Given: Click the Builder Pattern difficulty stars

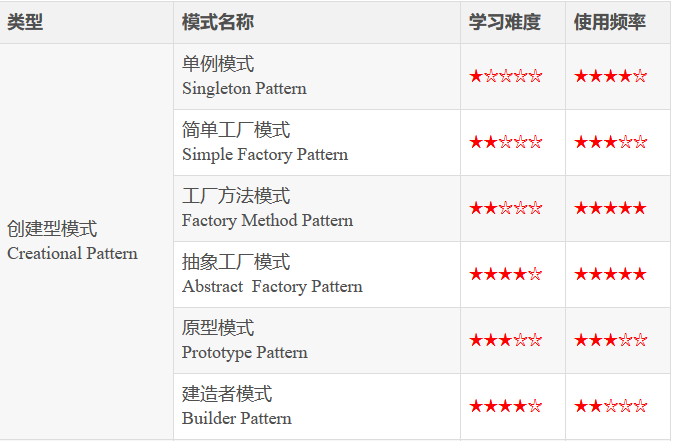Looking at the screenshot, I should click(506, 406).
